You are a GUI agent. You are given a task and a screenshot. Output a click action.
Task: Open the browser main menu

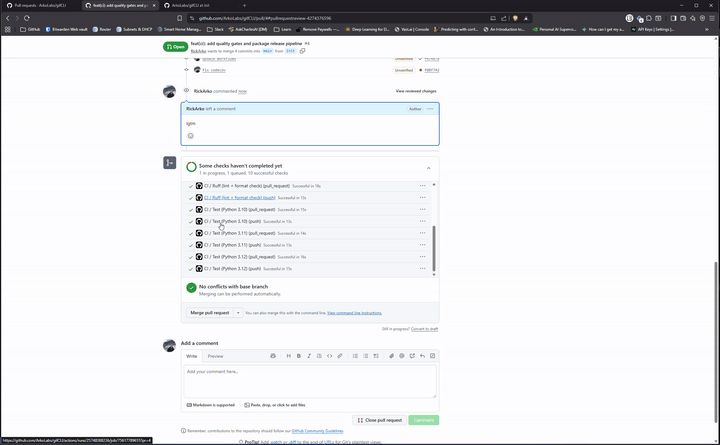(x=712, y=18)
